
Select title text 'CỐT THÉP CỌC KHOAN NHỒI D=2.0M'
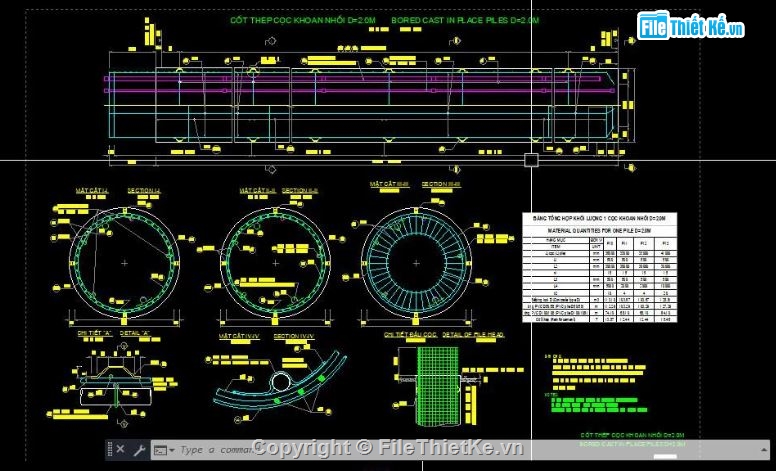coord(302,20)
